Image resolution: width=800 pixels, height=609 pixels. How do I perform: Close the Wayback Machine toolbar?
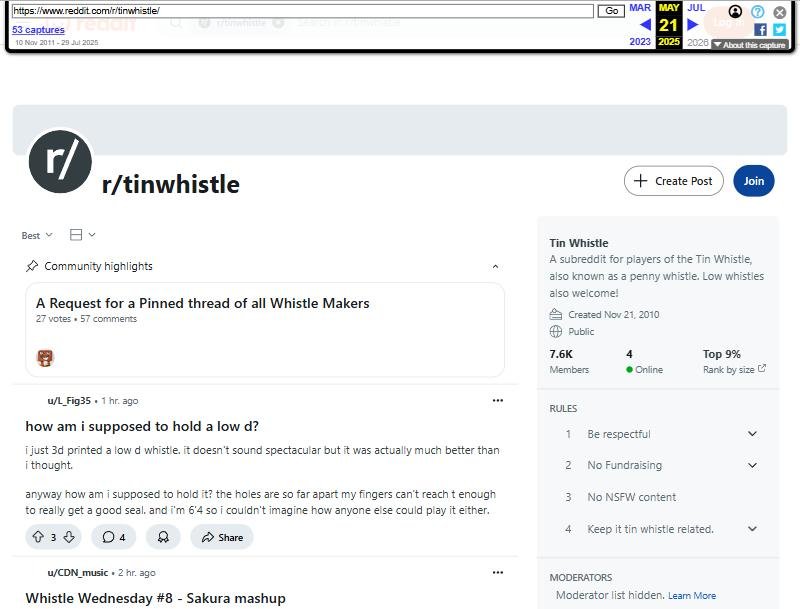780,12
